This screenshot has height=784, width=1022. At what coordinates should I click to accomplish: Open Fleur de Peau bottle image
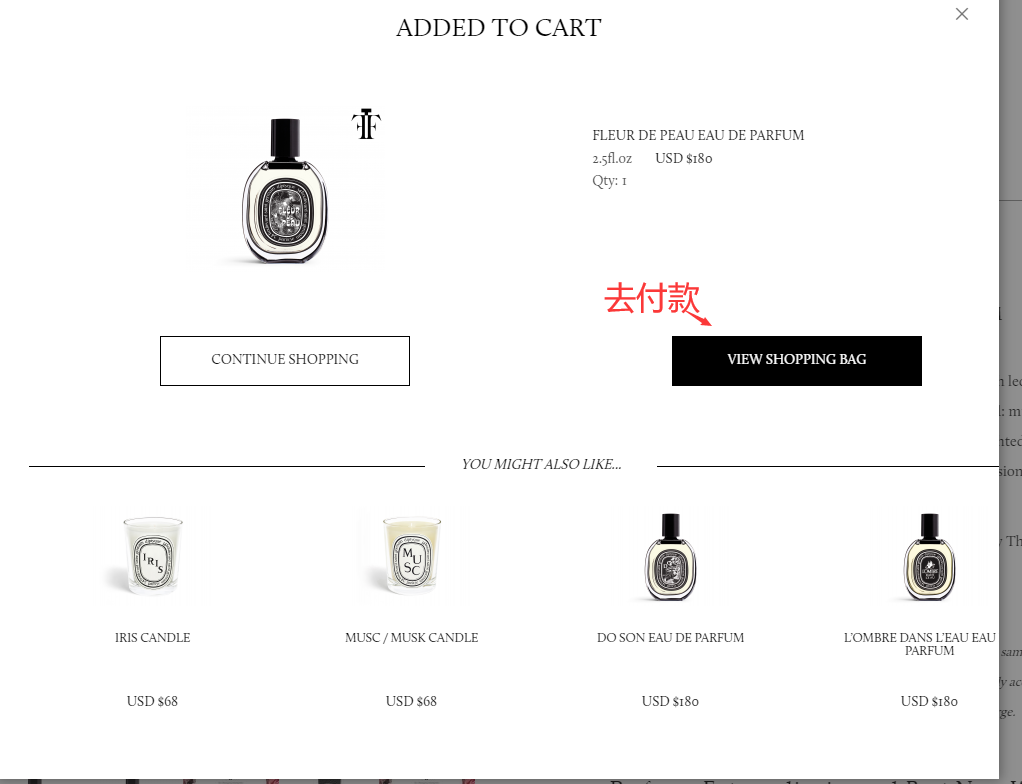(285, 190)
